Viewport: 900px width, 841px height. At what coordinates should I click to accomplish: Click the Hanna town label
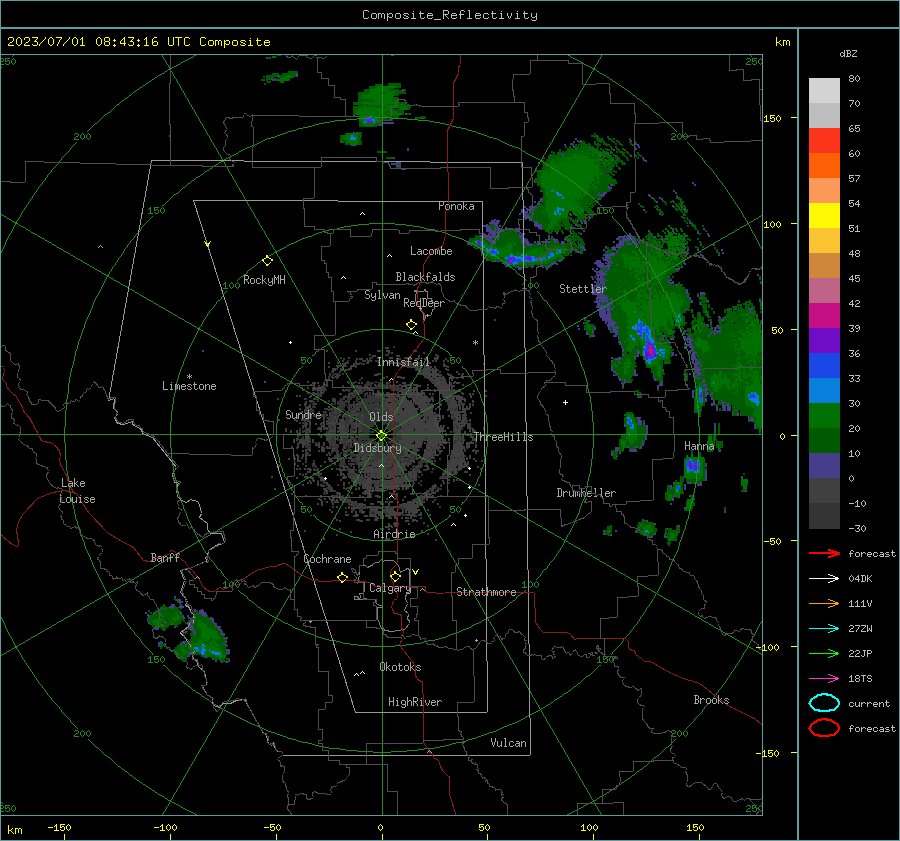(x=699, y=446)
